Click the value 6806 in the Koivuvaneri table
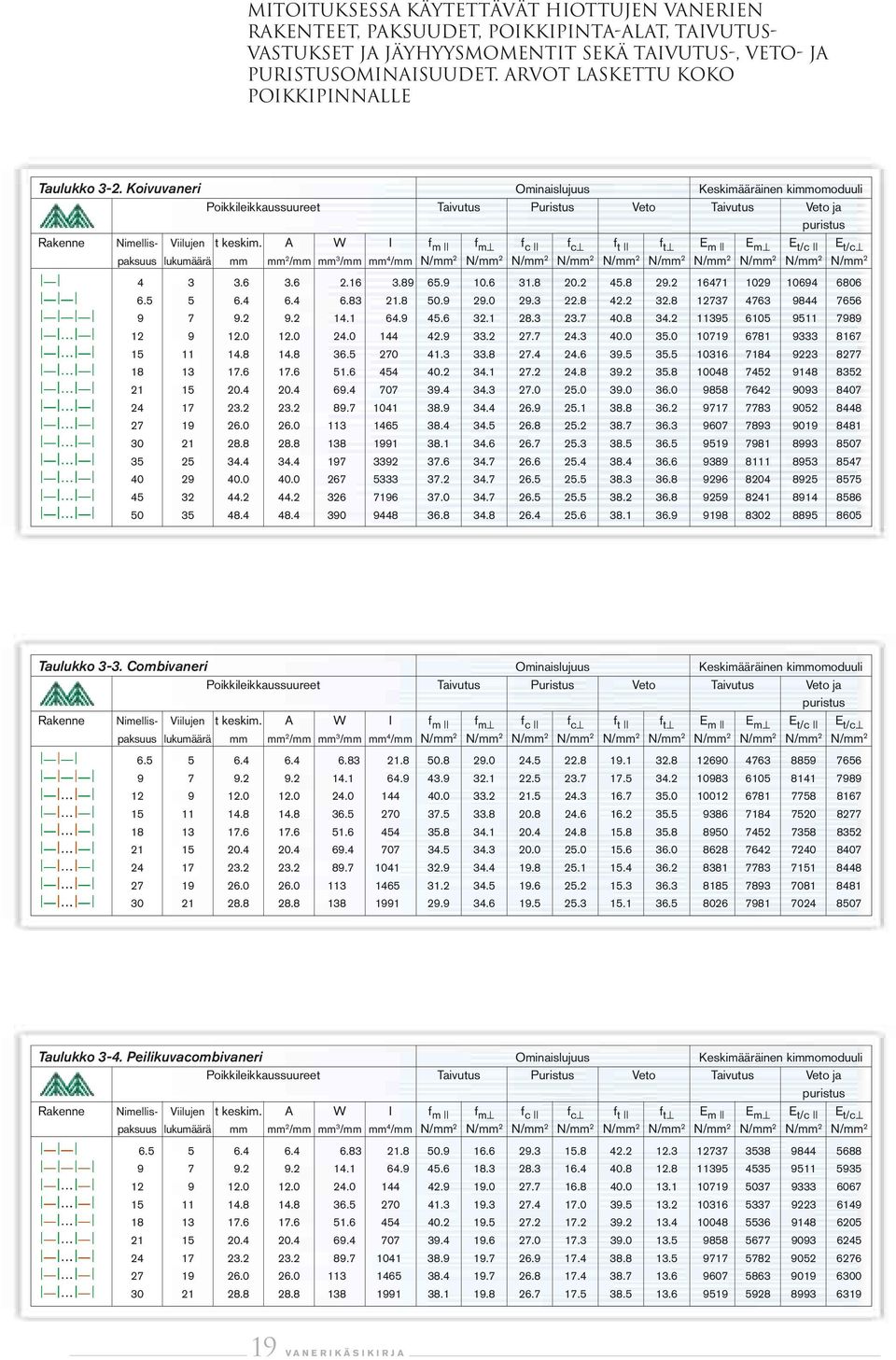The width and height of the screenshot is (896, 1360). click(848, 282)
